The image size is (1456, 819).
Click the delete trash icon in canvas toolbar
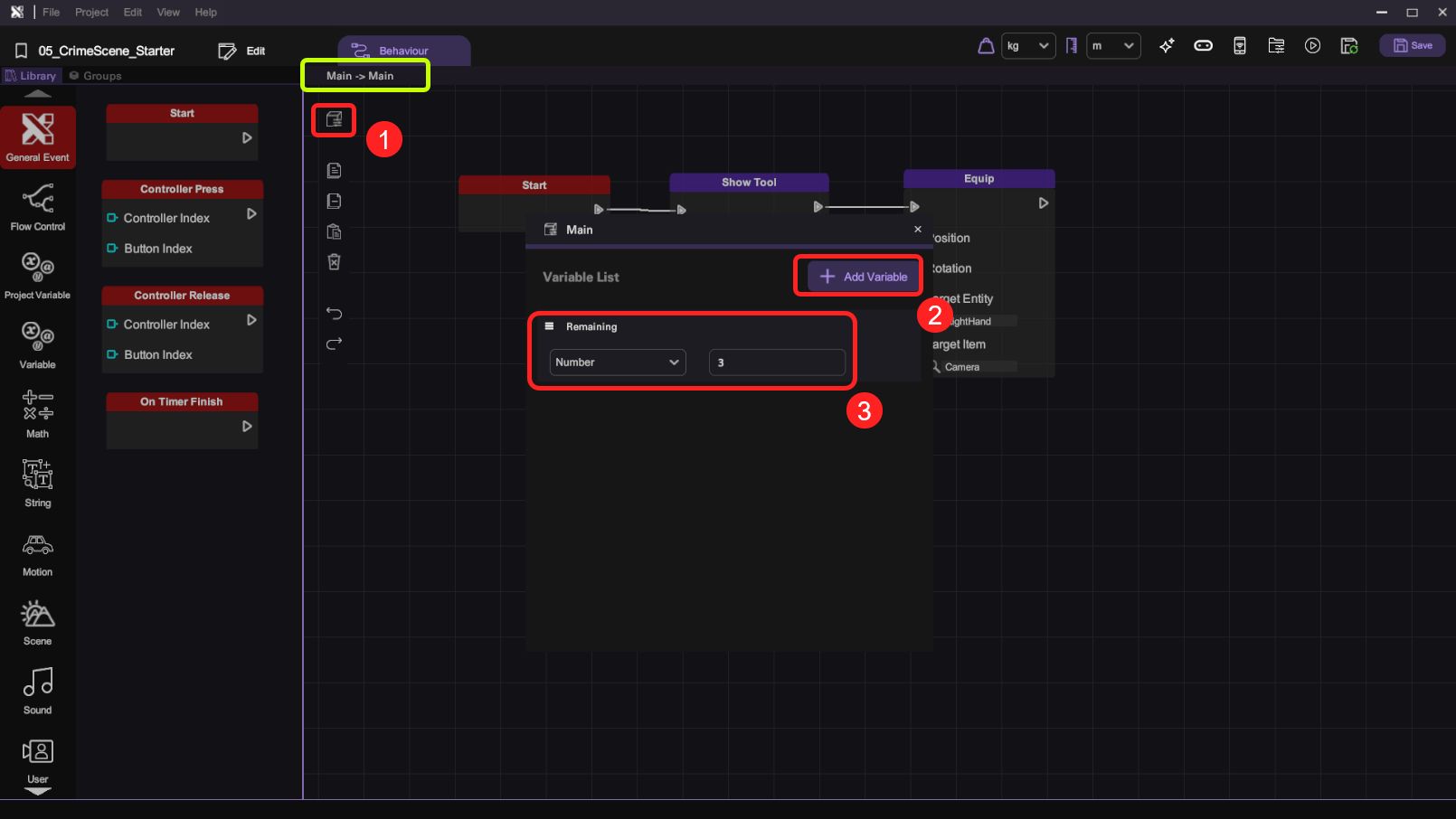(334, 262)
